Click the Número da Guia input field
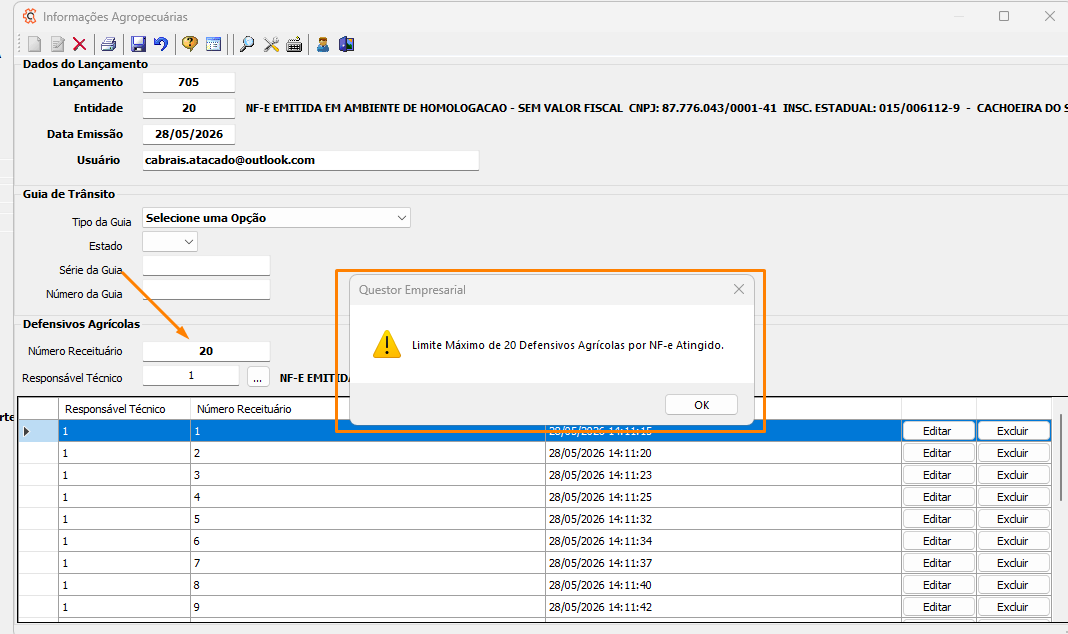Image resolution: width=1068 pixels, height=634 pixels. click(206, 290)
